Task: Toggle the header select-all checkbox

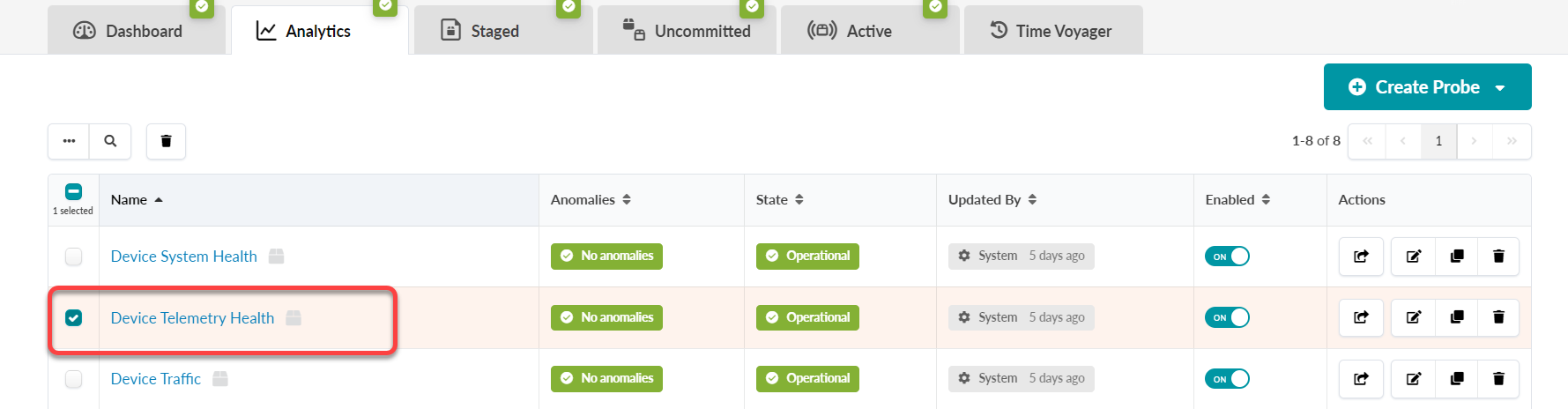Action: 74,191
